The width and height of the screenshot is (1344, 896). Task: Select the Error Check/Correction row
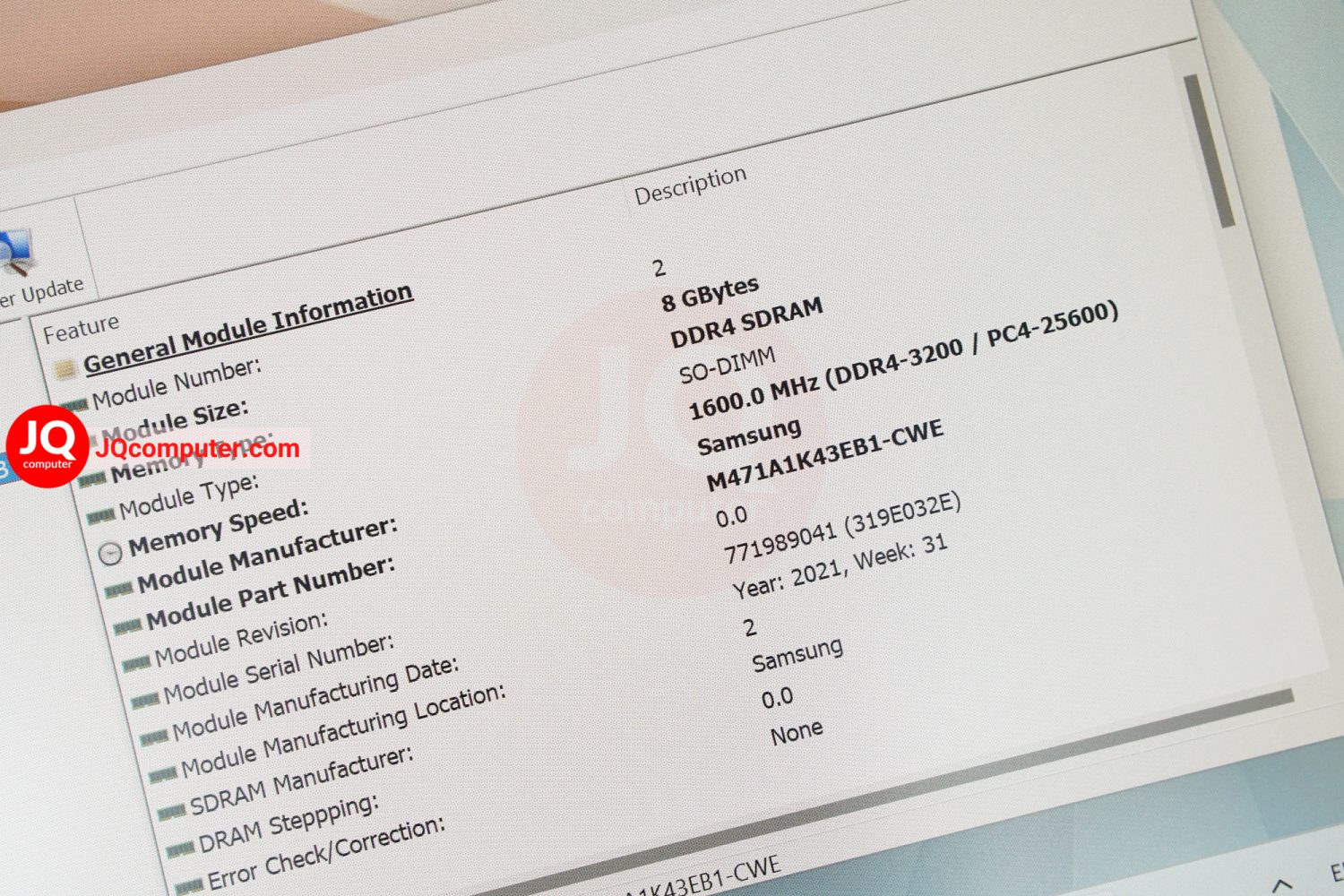pos(326,854)
